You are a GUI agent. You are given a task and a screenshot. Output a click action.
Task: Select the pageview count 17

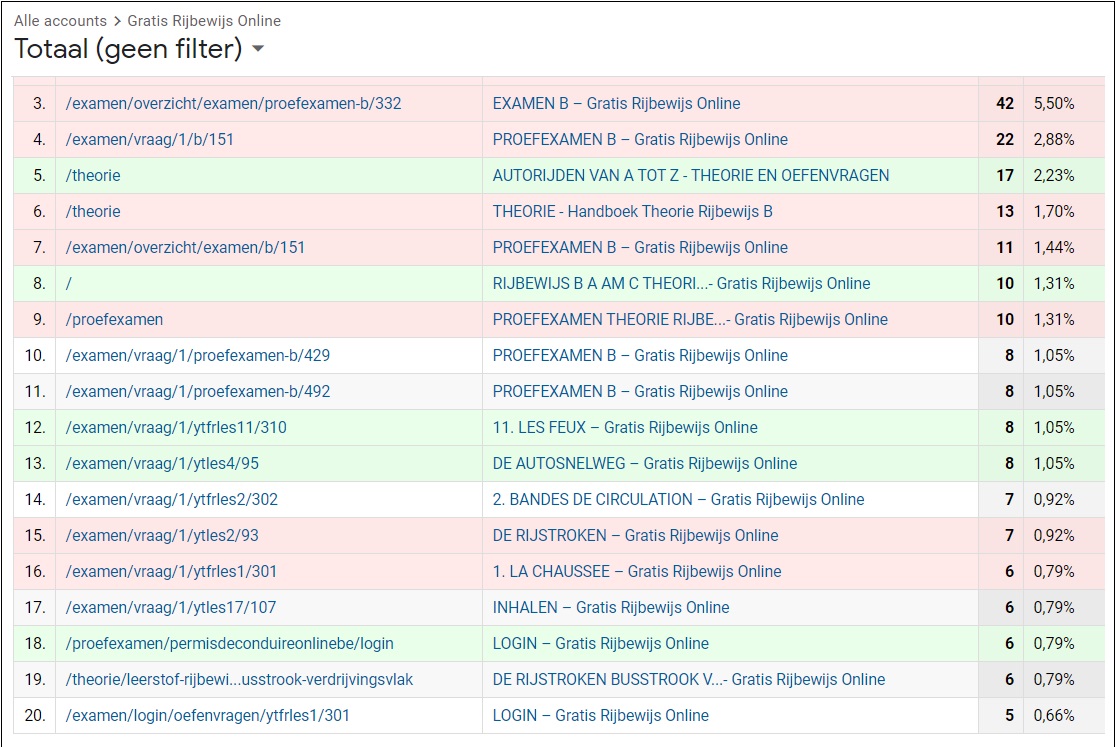pyautogui.click(x=1005, y=176)
